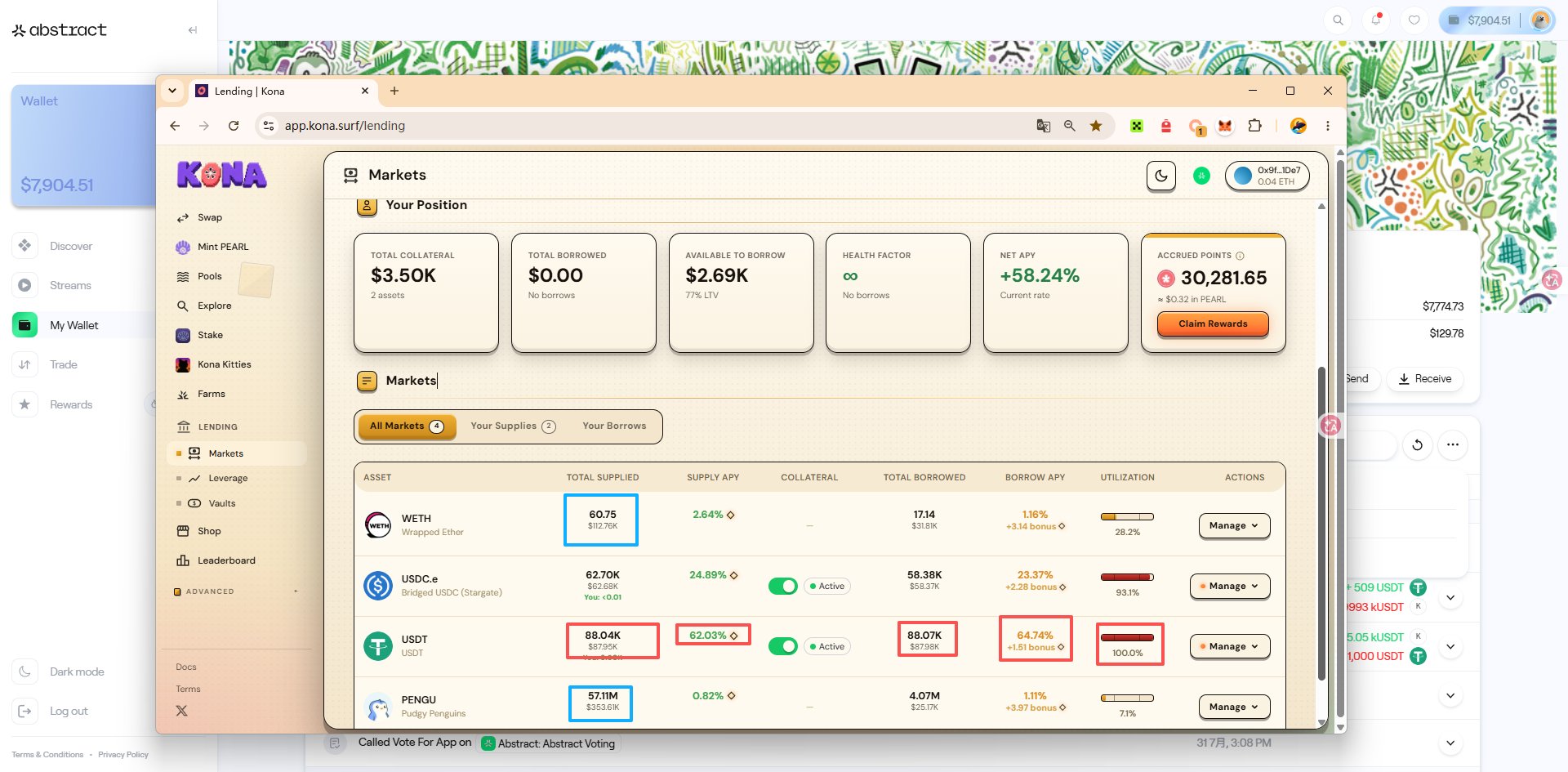Toggle USDC.e collateral switch

[782, 587]
